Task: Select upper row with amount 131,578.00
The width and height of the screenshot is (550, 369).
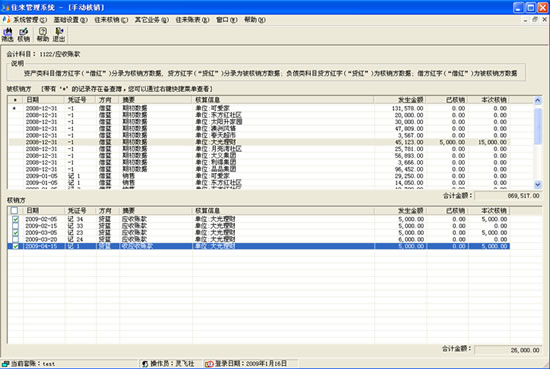Action: (259, 108)
